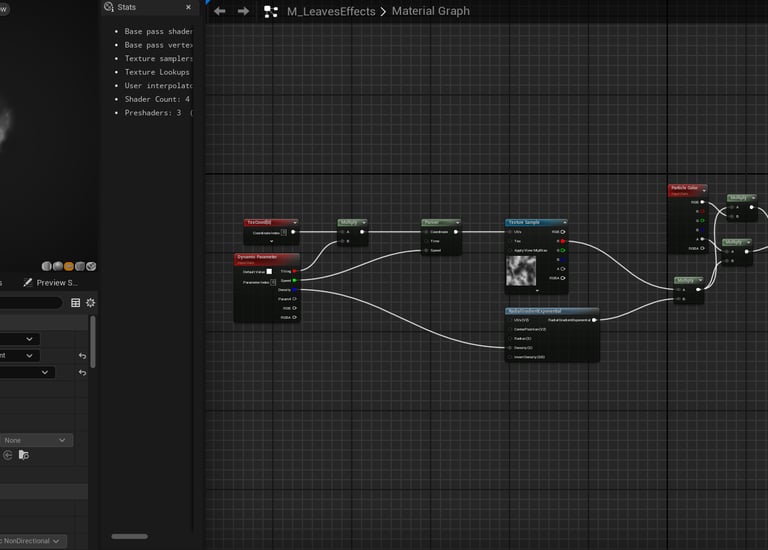768x550 pixels.
Task: Click the browse-to-asset folder icon
Action: (24, 455)
